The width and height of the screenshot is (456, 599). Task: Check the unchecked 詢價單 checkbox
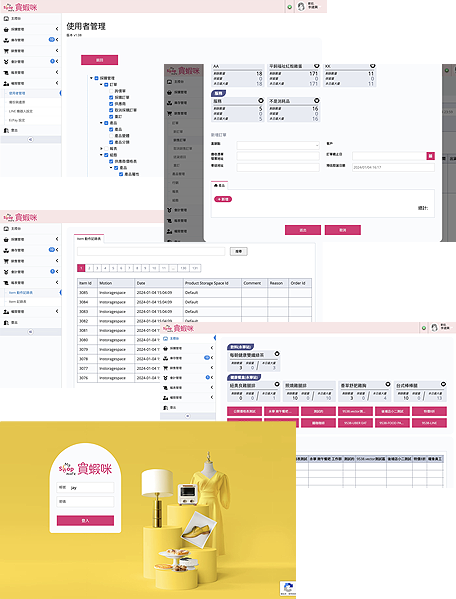pyautogui.click(x=111, y=91)
